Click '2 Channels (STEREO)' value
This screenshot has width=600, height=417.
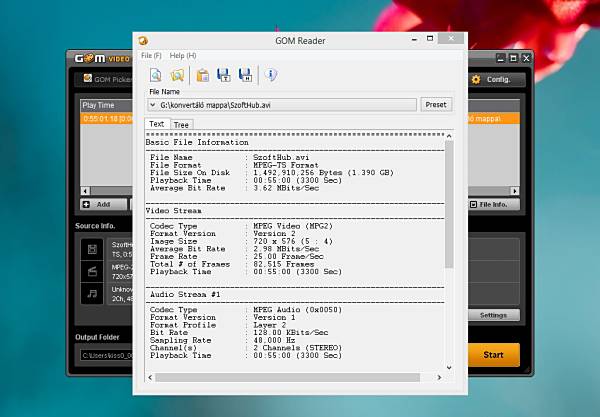(x=297, y=348)
